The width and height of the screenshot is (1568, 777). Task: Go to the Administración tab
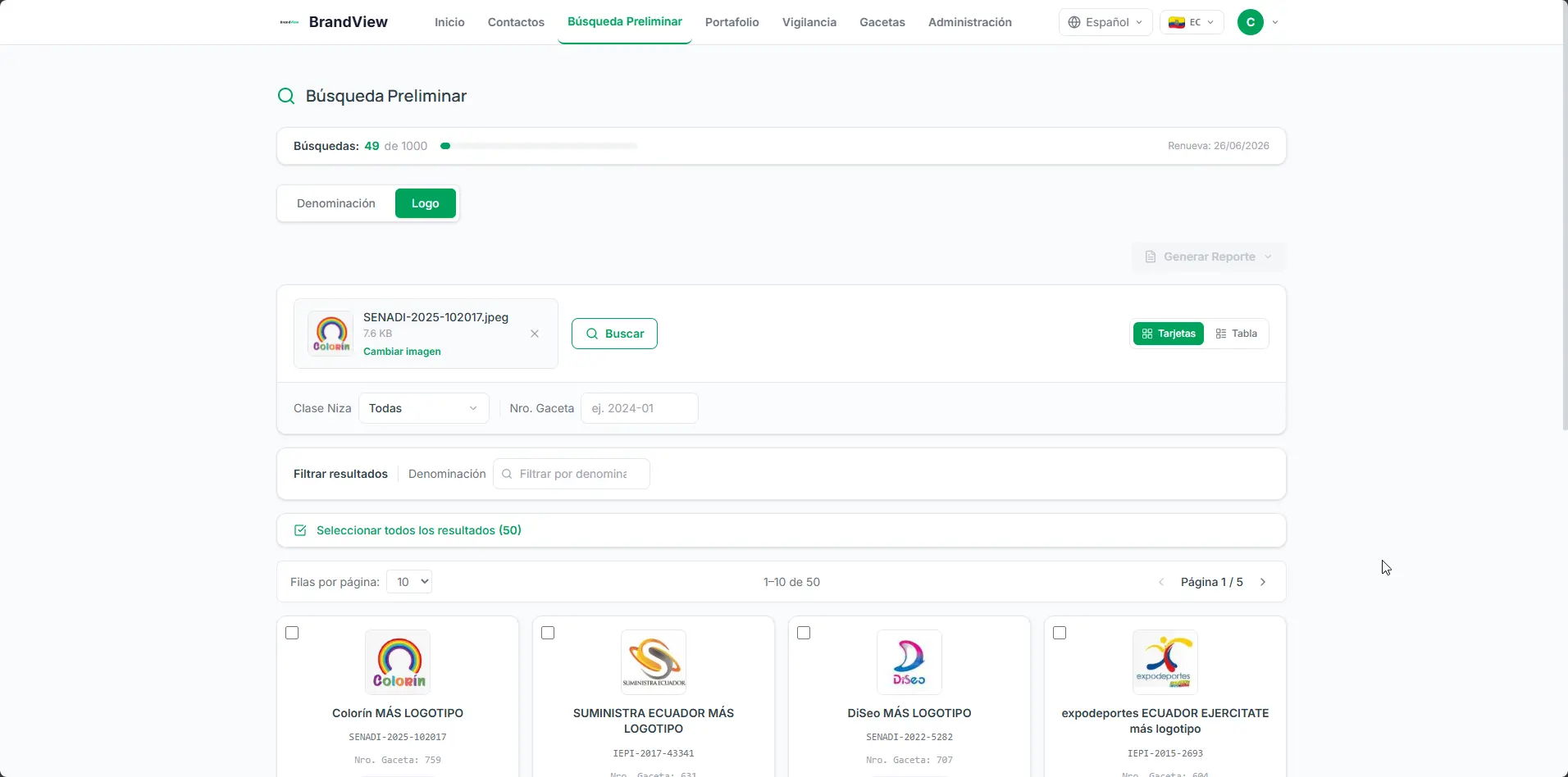coord(970,22)
